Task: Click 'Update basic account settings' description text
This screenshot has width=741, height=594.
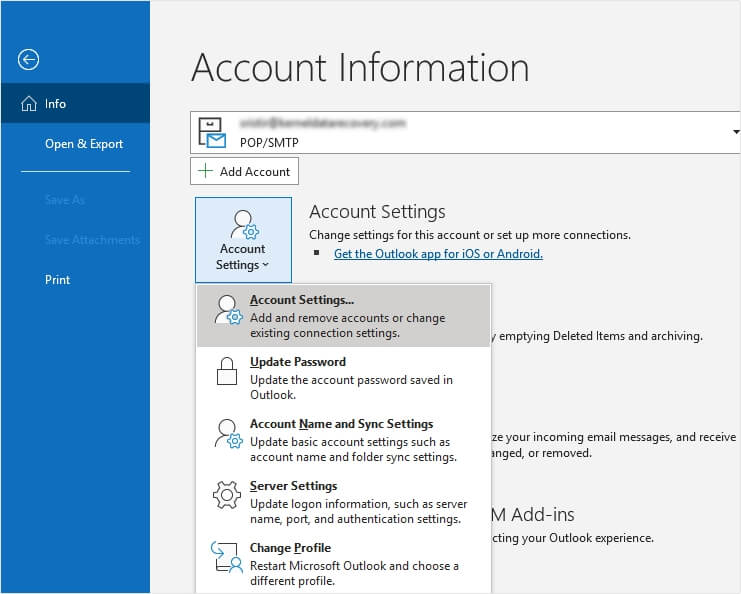Action: [x=353, y=449]
